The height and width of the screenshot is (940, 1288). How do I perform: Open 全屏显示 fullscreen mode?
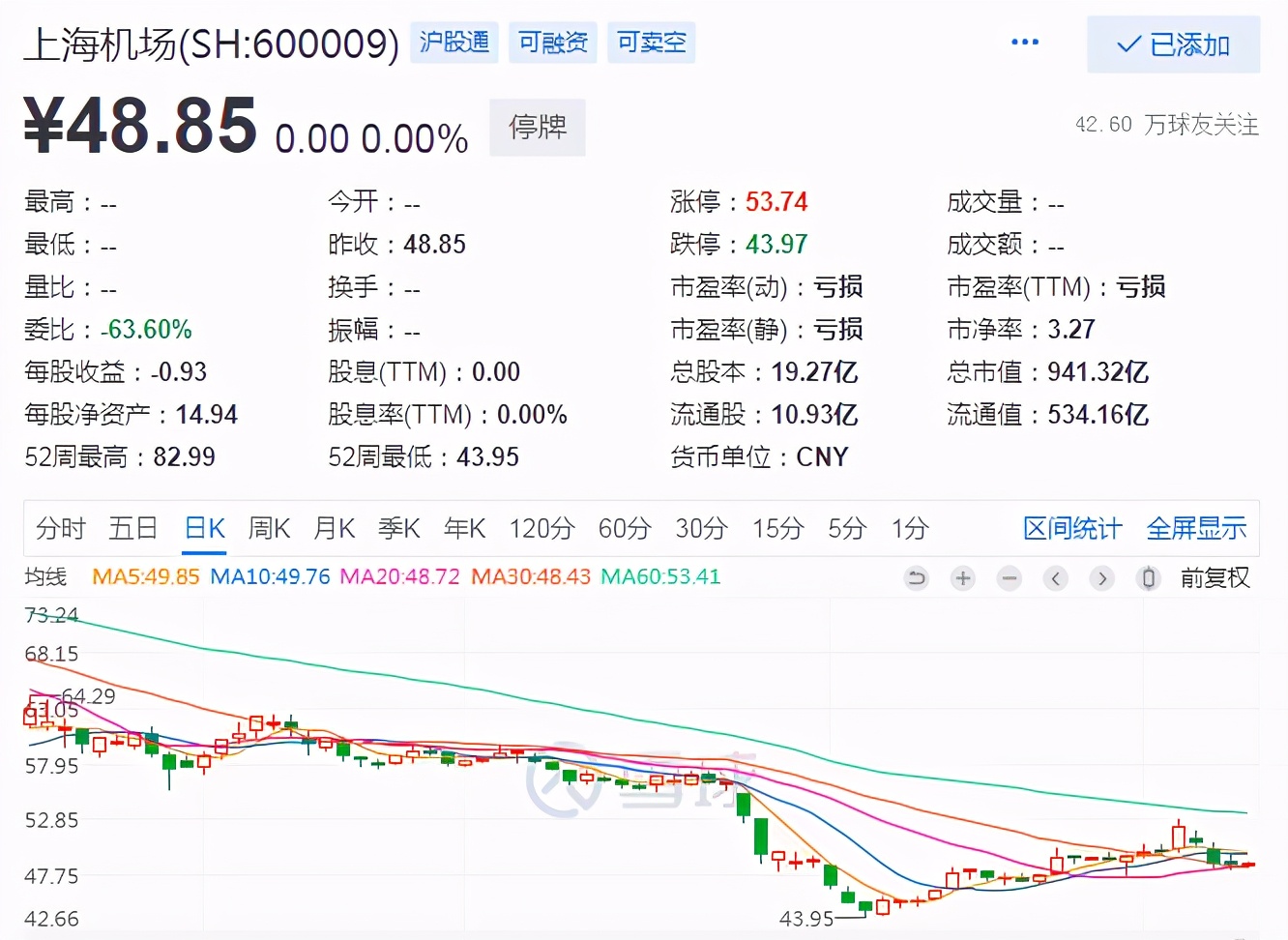coord(1196,528)
